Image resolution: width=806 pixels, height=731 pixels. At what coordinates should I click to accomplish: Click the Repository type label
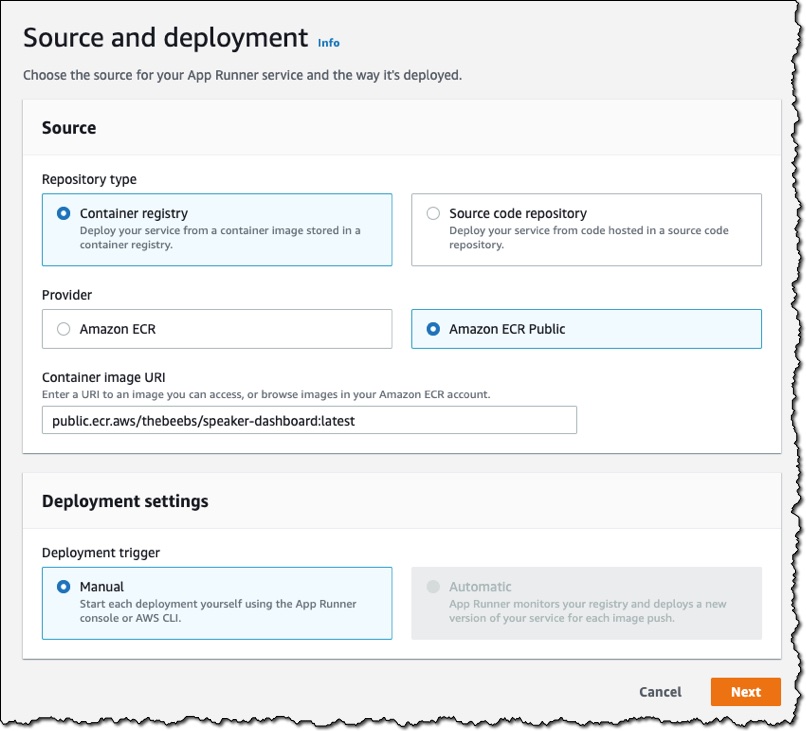pyautogui.click(x=89, y=179)
